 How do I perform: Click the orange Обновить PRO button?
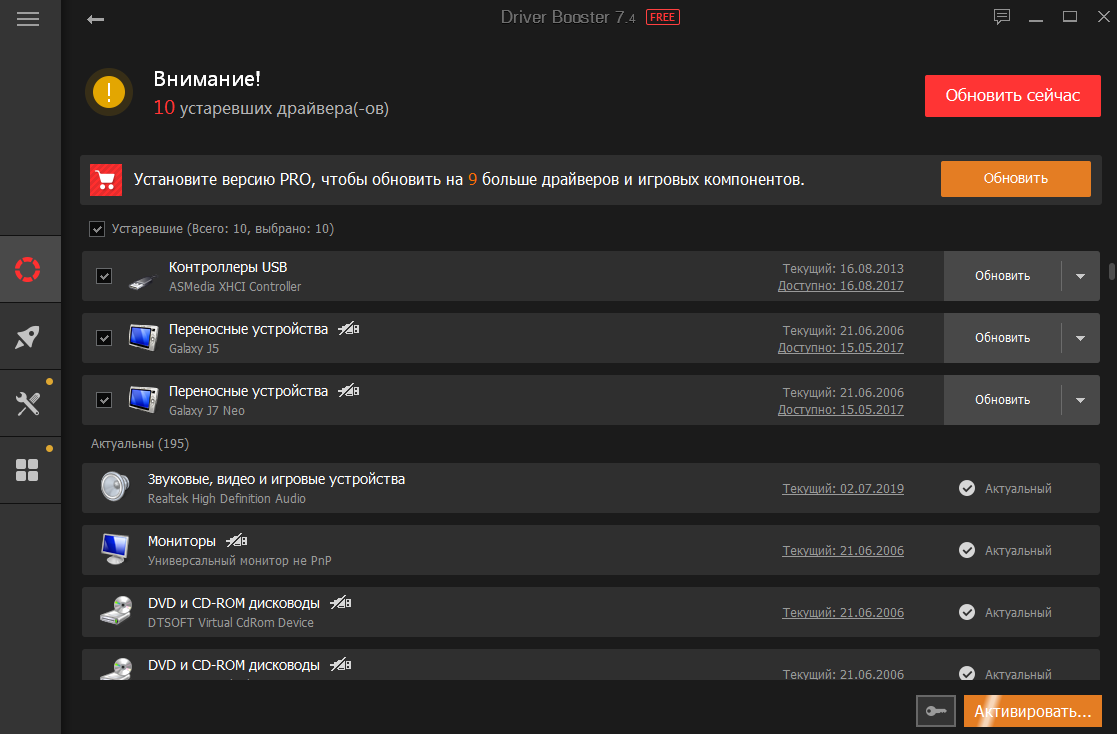click(1015, 178)
